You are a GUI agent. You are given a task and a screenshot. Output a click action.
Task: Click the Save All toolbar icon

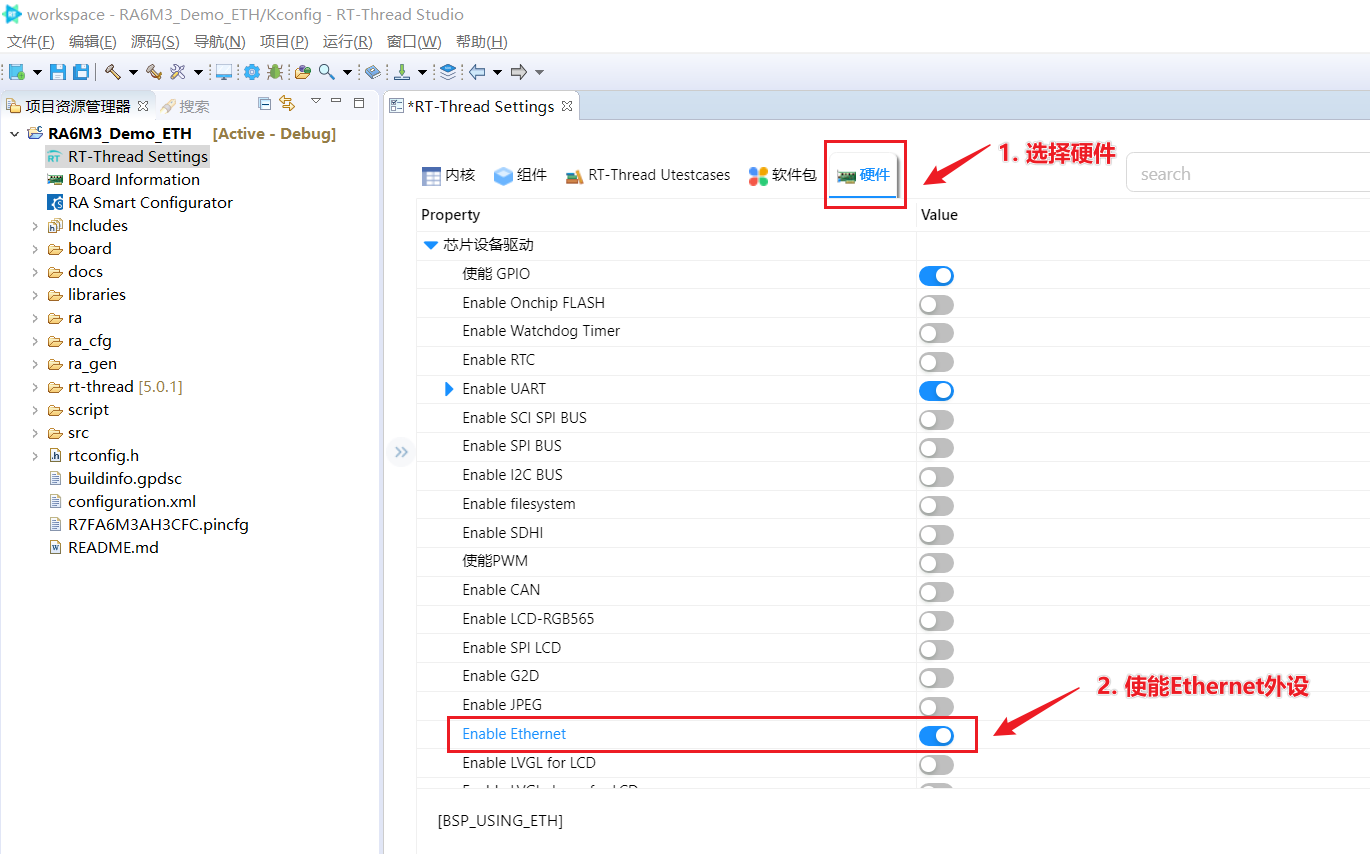click(81, 72)
